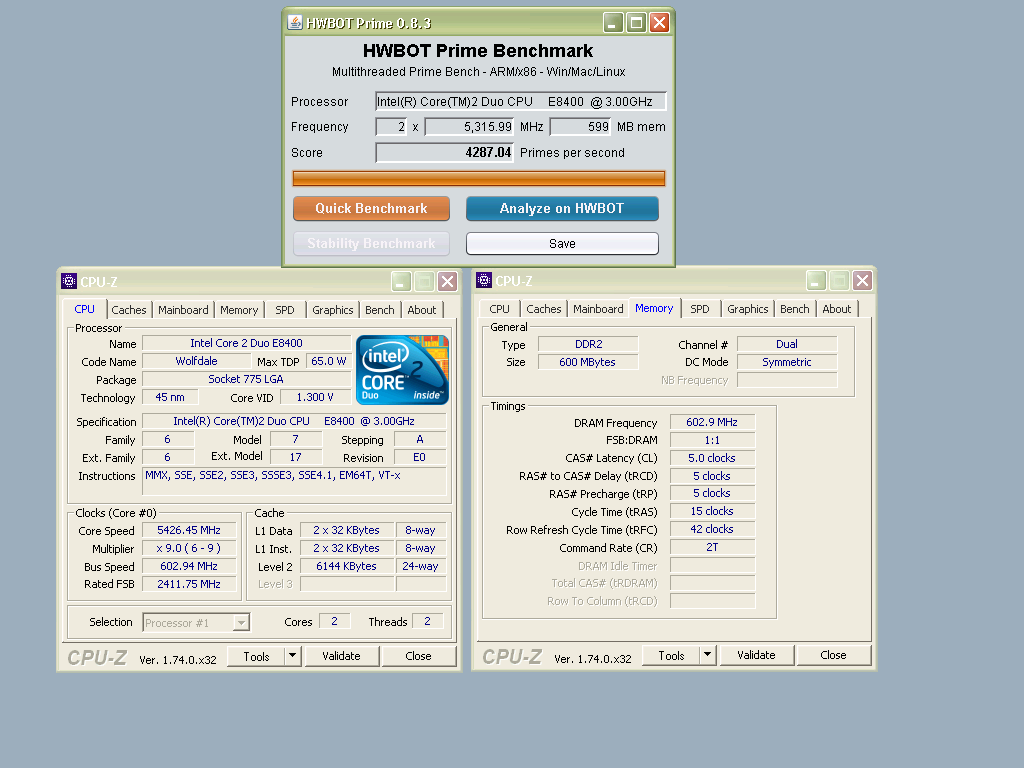Open SPD tab in left CPU-Z window
This screenshot has height=768, width=1024.
click(x=285, y=310)
